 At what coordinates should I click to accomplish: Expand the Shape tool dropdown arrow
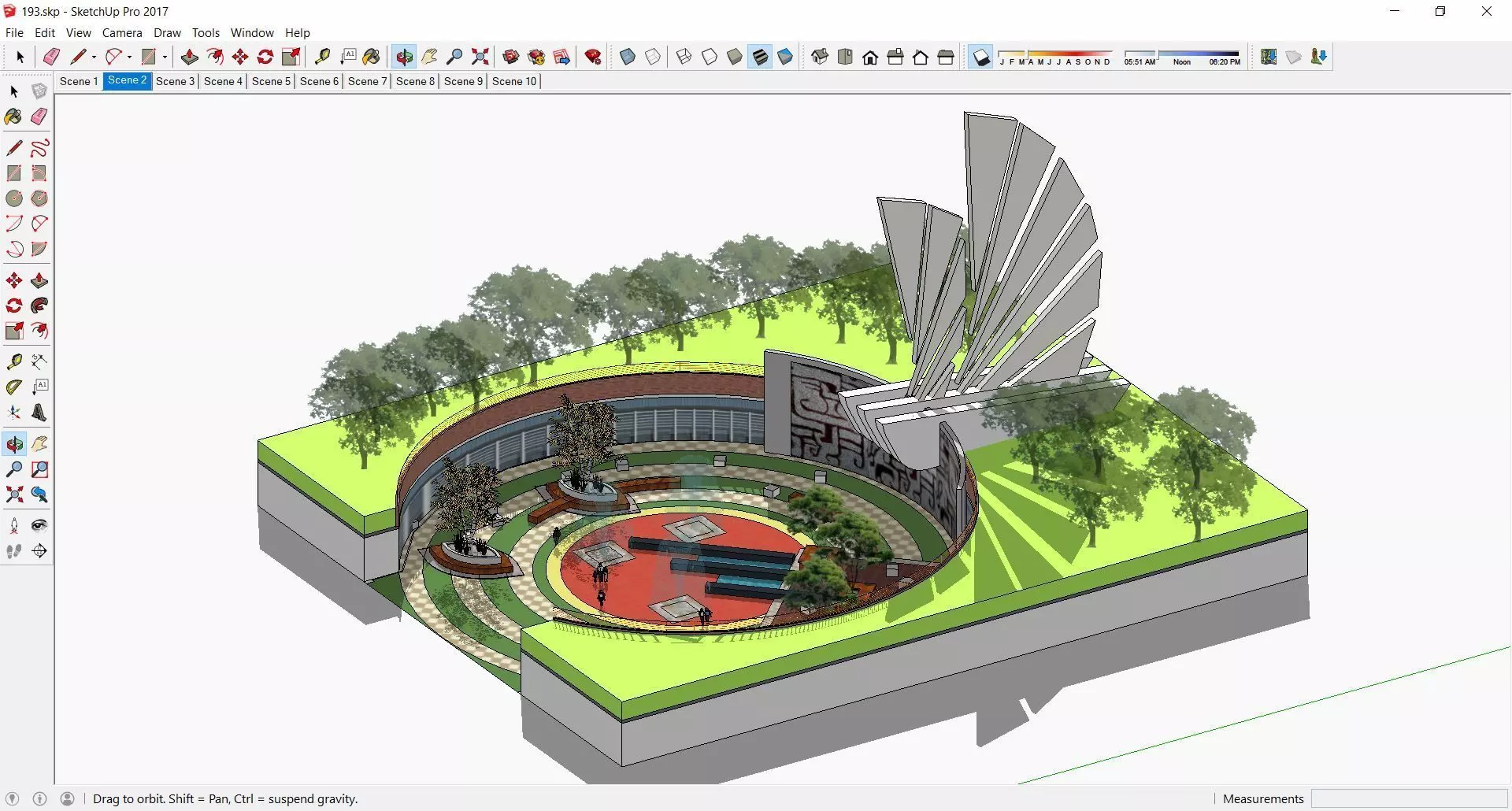[165, 57]
